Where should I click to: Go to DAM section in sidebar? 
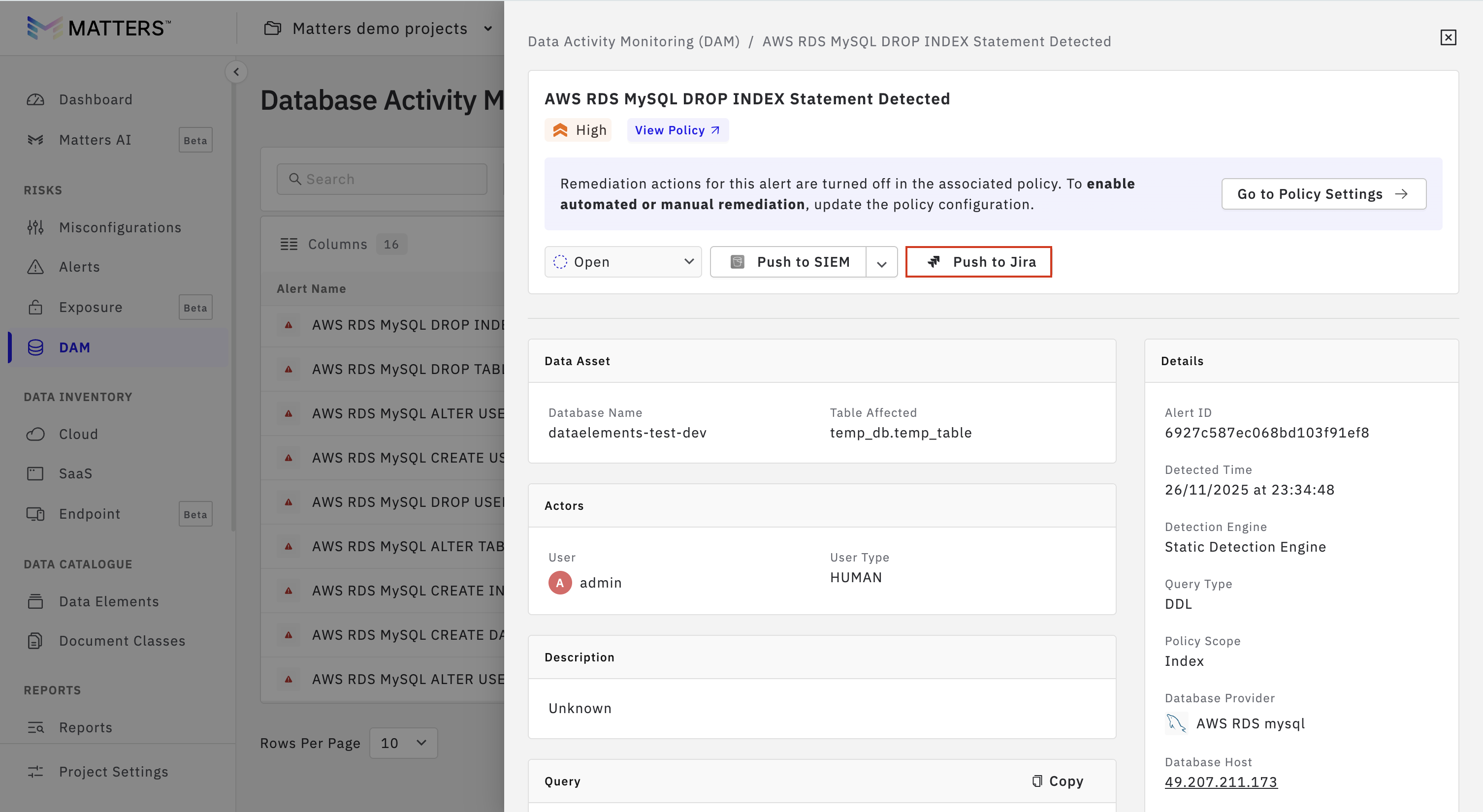click(74, 347)
